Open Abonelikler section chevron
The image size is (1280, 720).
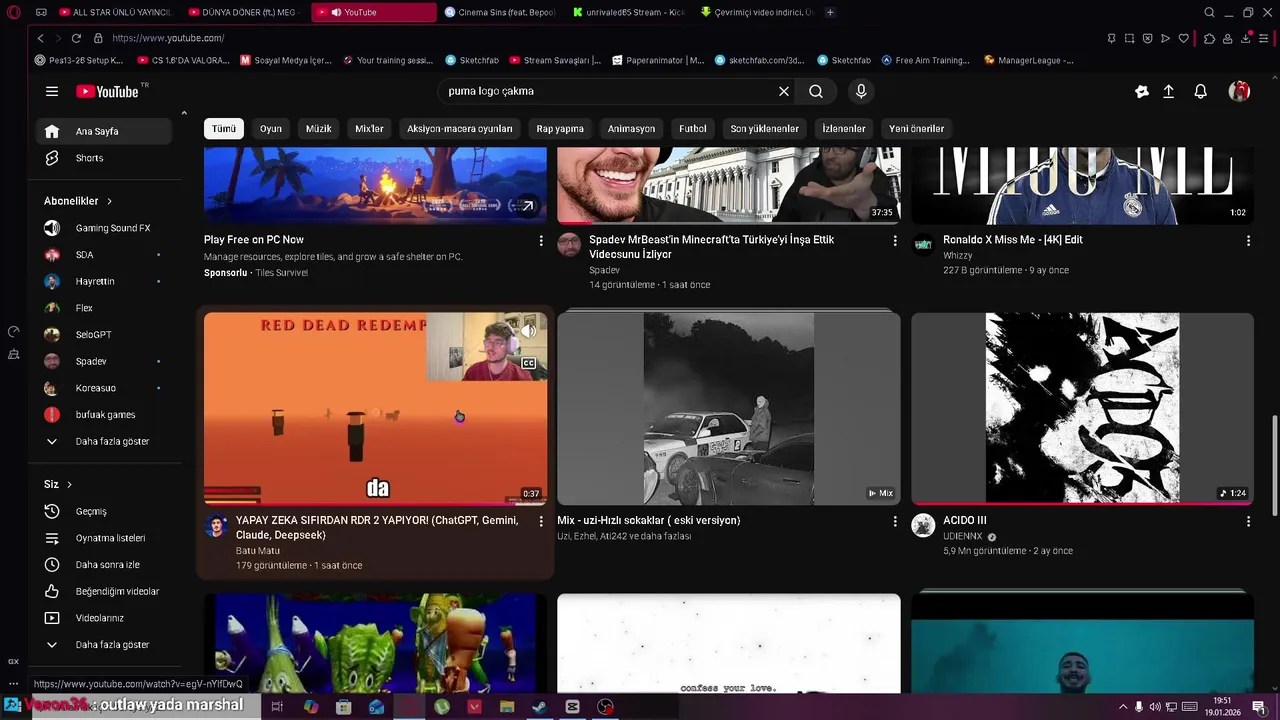point(109,201)
